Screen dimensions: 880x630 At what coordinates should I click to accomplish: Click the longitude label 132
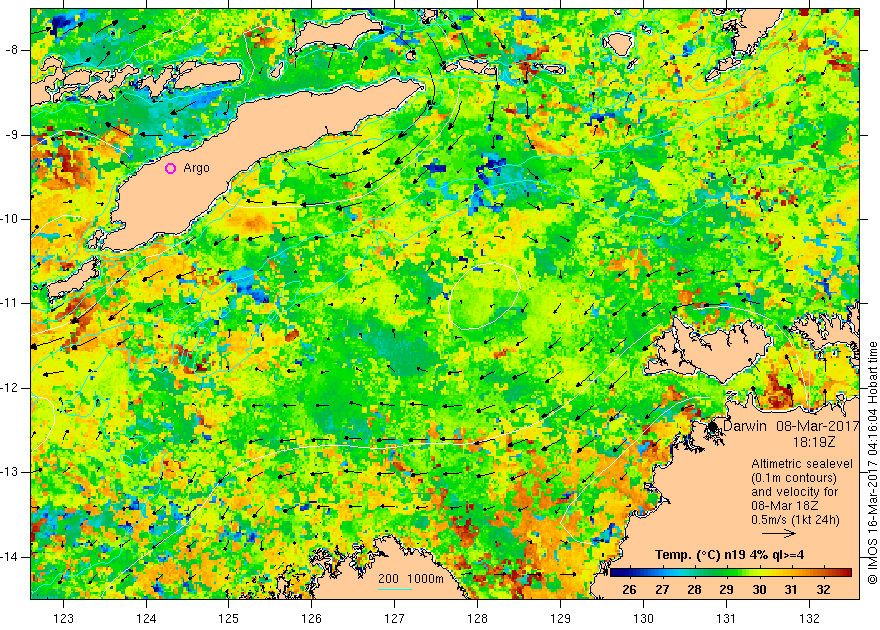tap(809, 618)
